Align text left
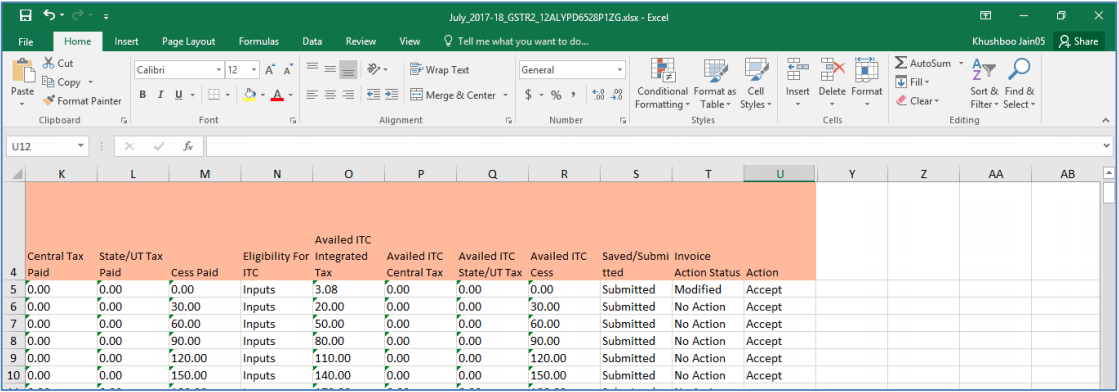Image resolution: width=1119 pixels, height=392 pixels. tap(312, 94)
